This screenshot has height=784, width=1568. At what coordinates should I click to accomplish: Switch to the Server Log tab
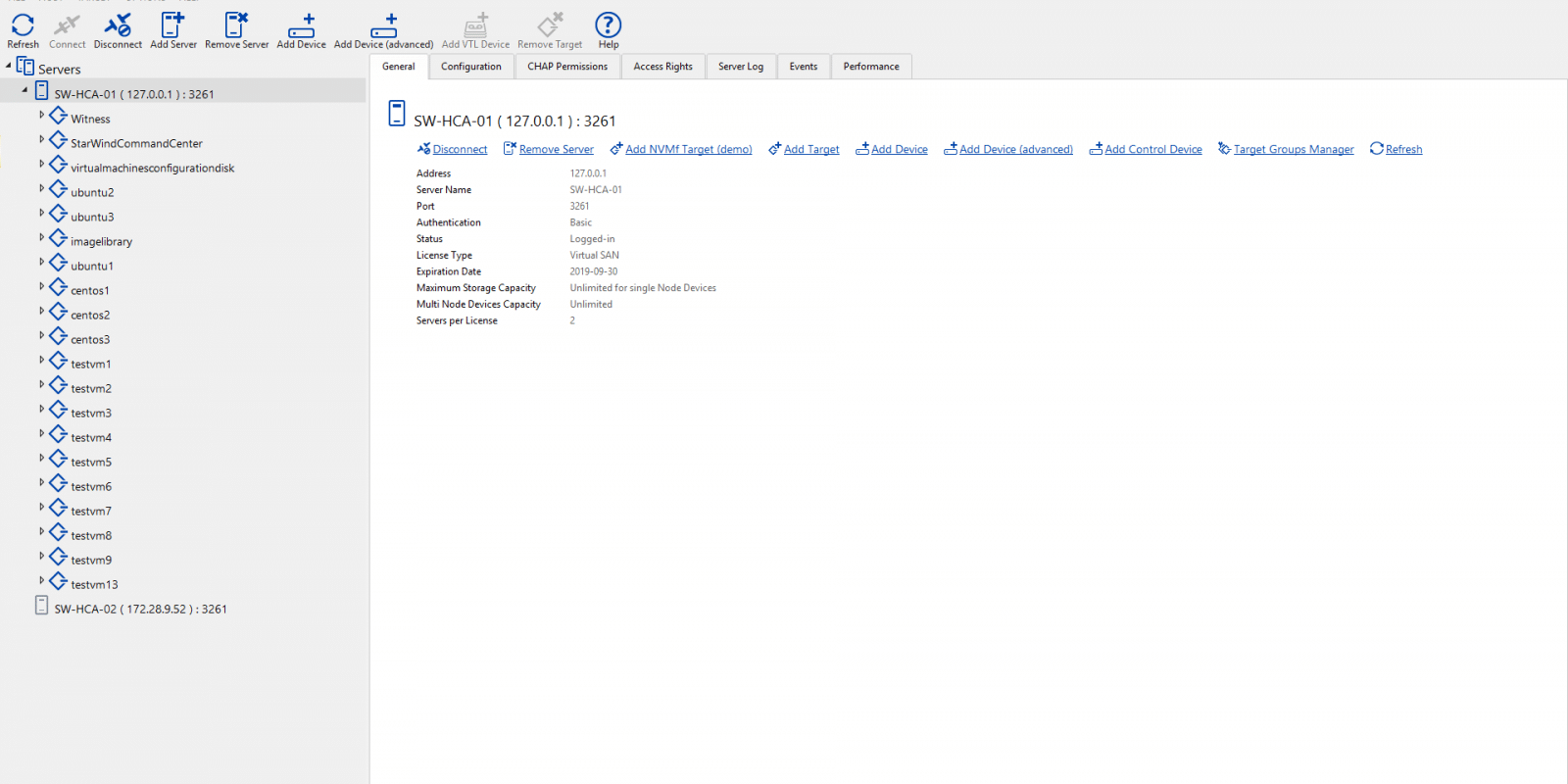tap(741, 67)
